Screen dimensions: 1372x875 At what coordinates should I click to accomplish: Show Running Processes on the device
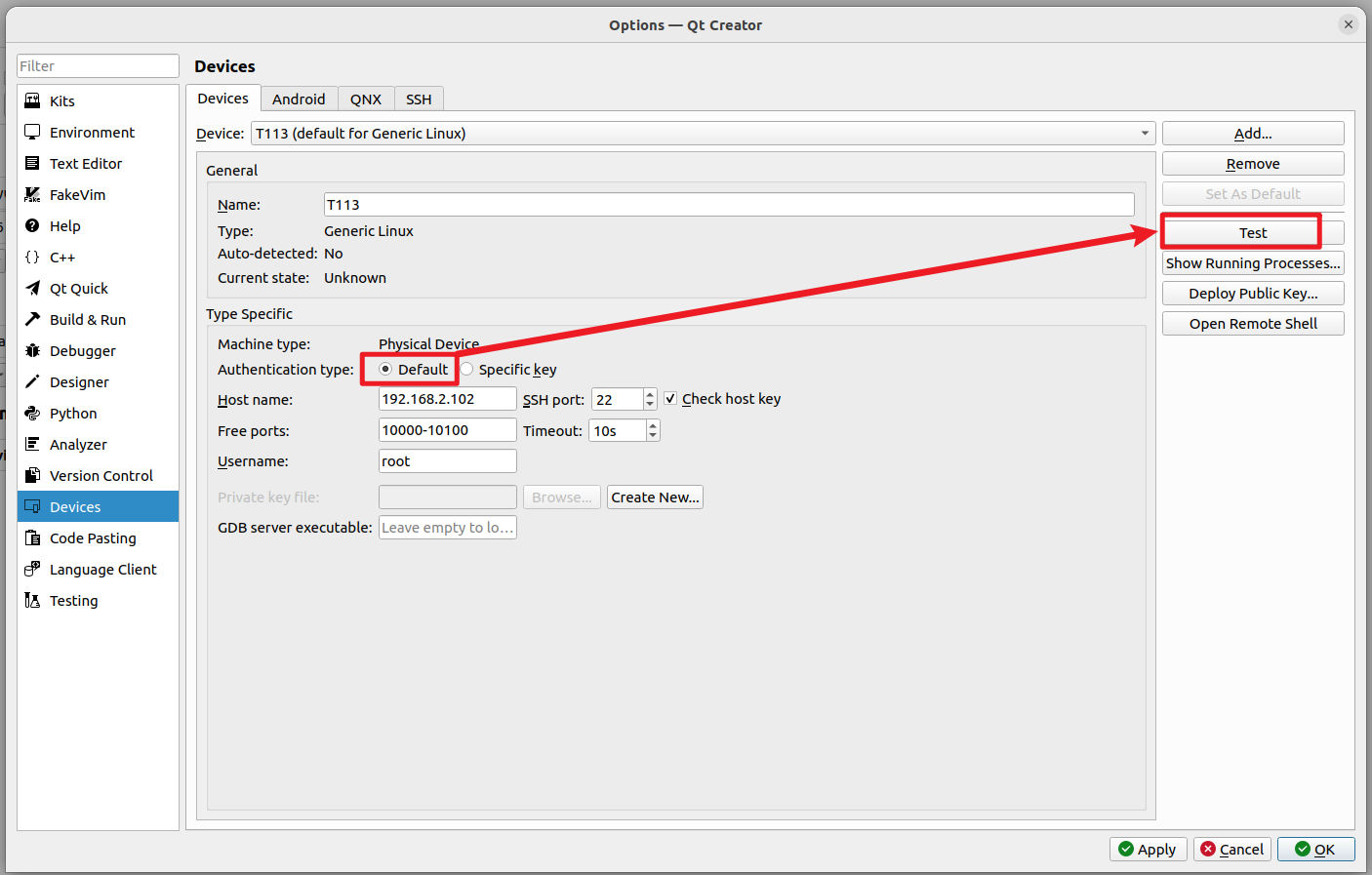[1253, 263]
